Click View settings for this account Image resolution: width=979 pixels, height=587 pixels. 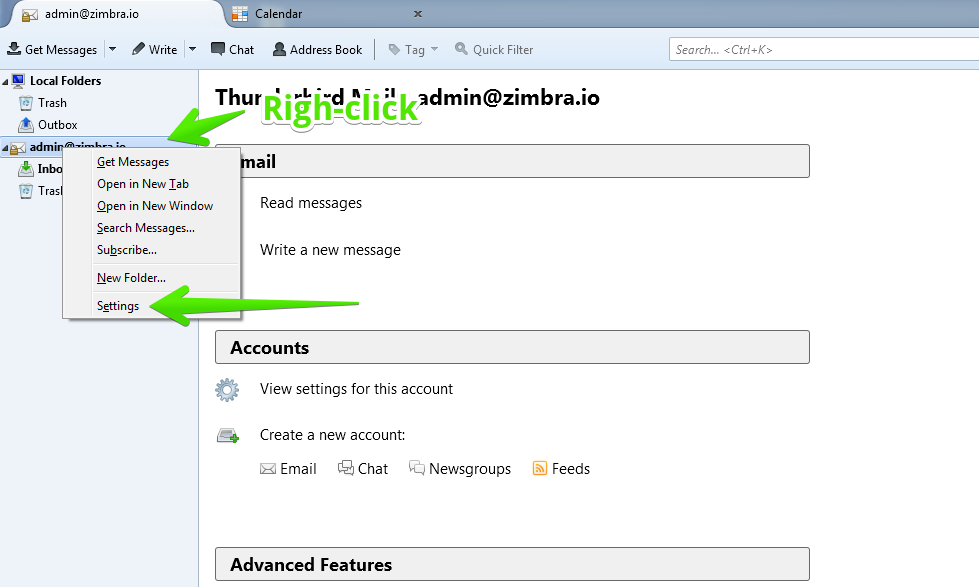(357, 389)
